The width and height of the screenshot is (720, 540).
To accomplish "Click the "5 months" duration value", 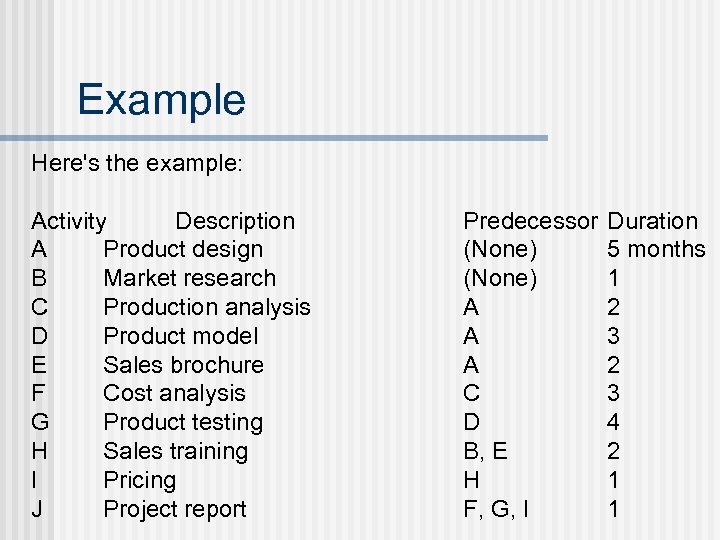I will [656, 250].
